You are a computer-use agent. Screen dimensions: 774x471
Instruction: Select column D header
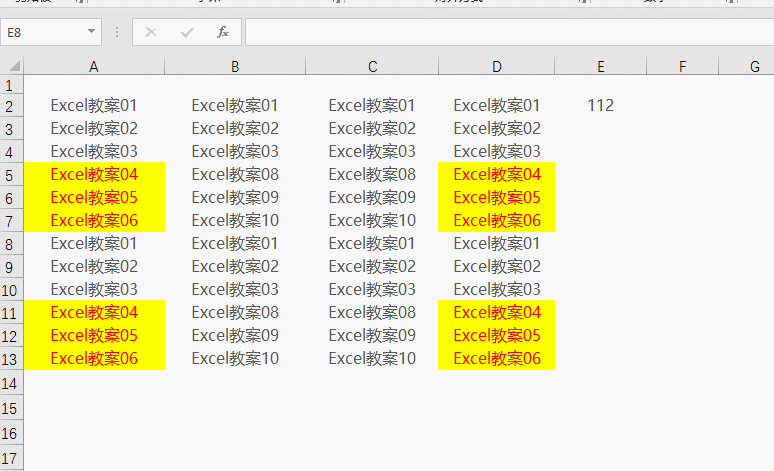(497, 66)
